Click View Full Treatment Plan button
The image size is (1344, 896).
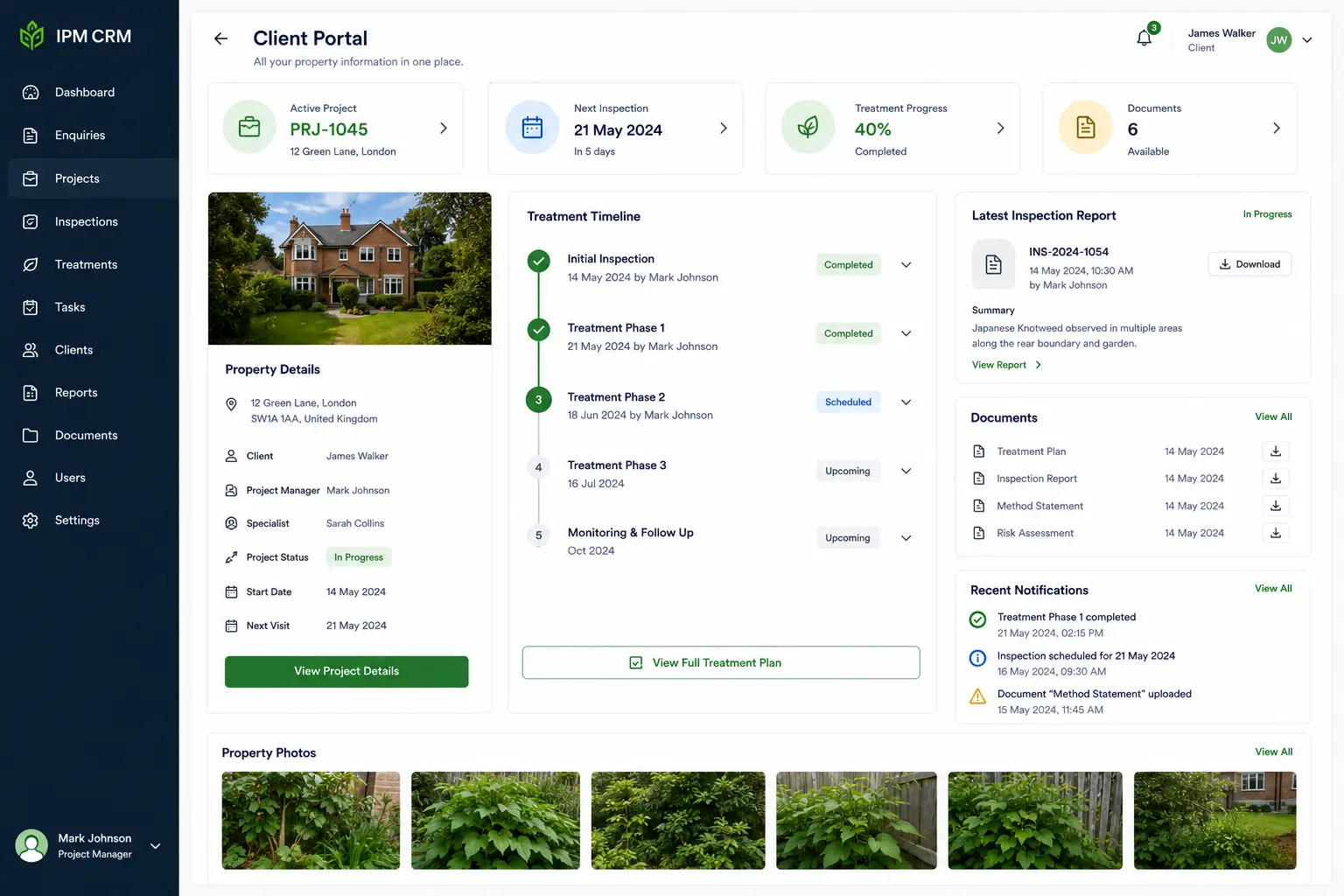tap(721, 662)
